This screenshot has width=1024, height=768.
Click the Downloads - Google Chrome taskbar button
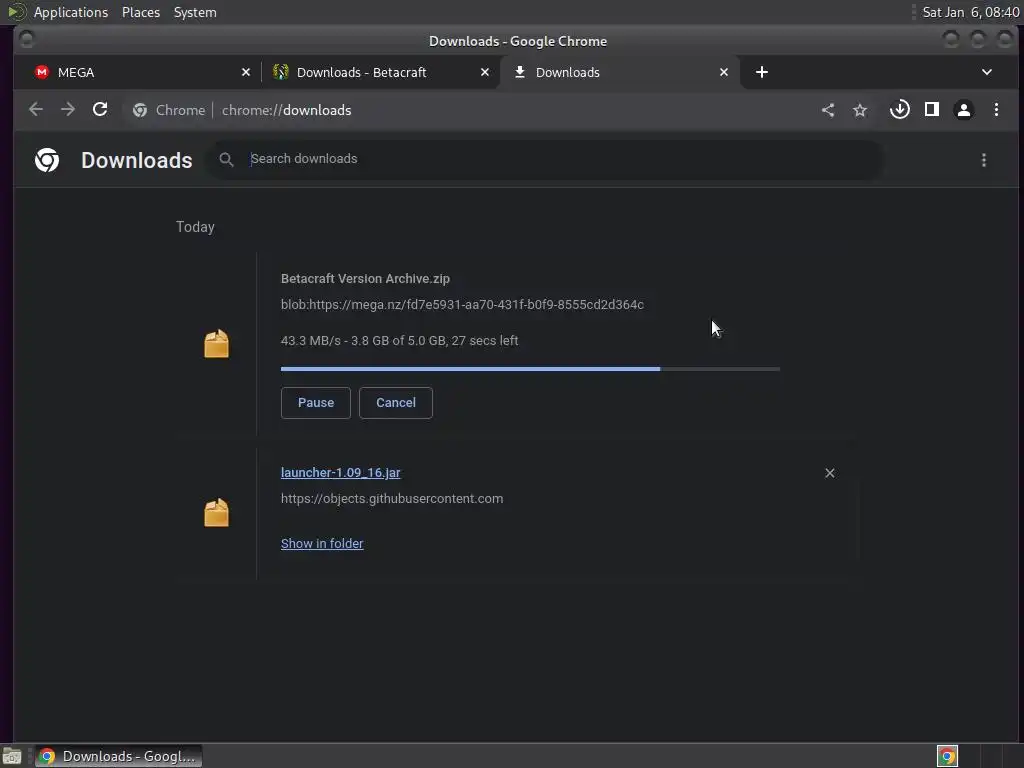tap(118, 756)
